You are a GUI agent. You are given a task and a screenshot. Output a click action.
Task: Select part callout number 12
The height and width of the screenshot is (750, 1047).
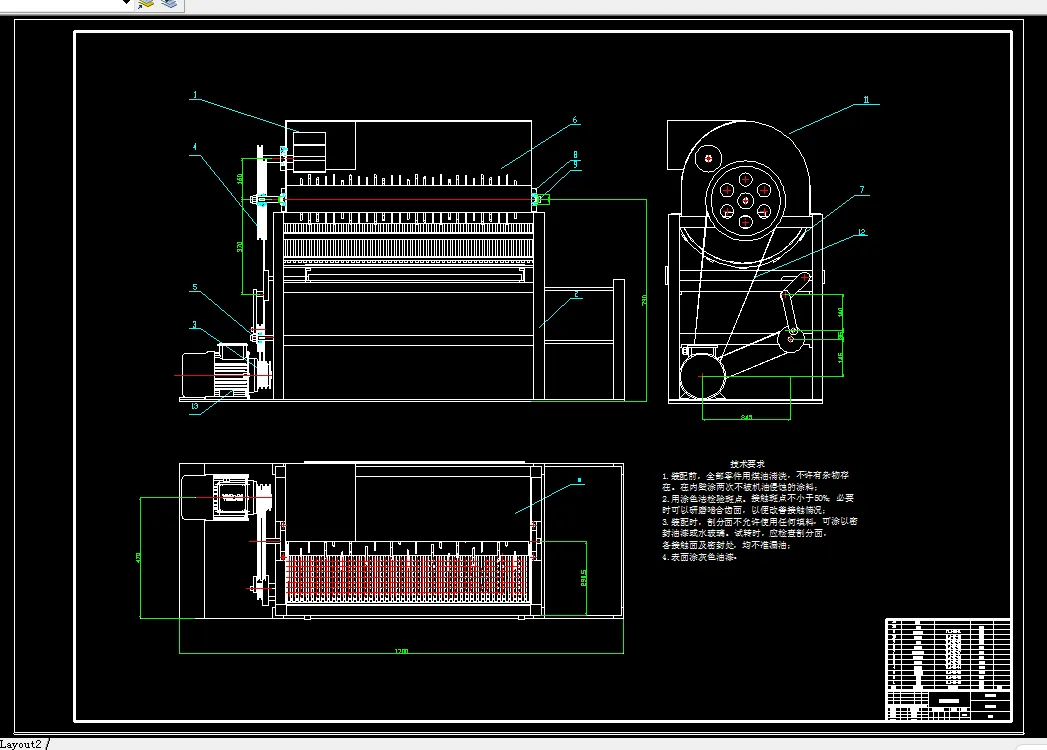click(x=861, y=232)
